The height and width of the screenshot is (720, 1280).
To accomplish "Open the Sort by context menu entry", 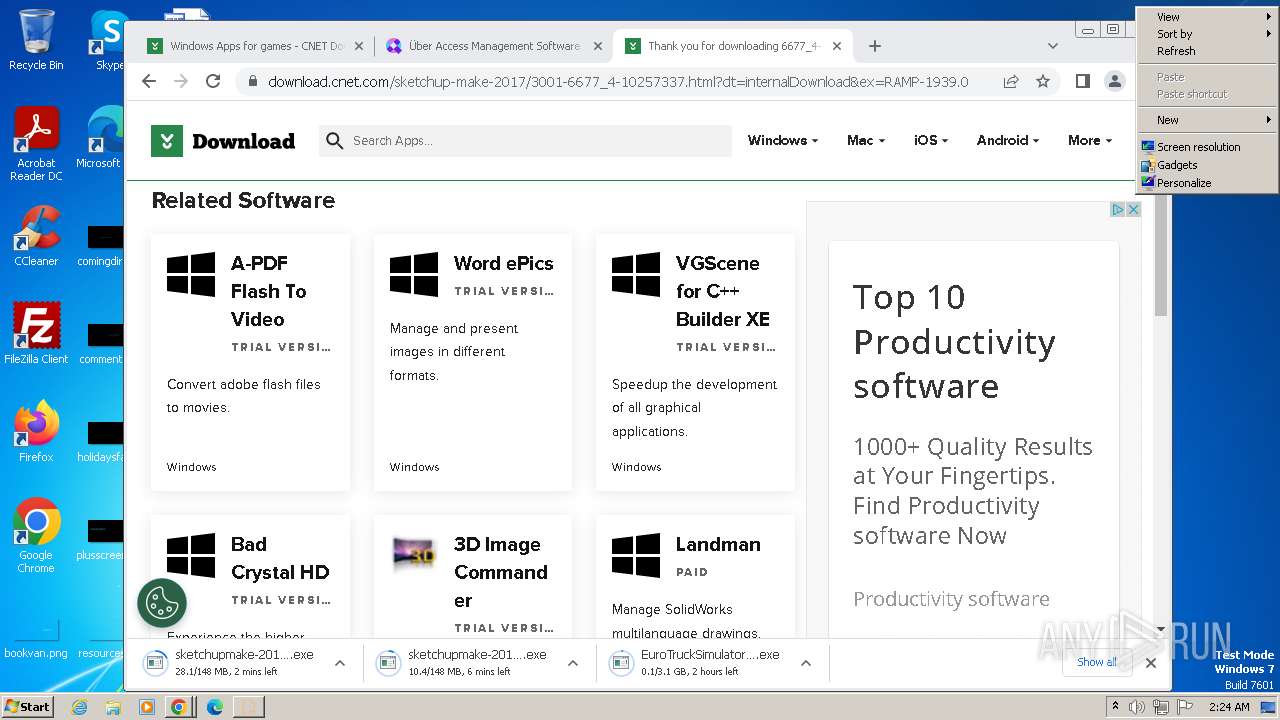I will click(1207, 34).
